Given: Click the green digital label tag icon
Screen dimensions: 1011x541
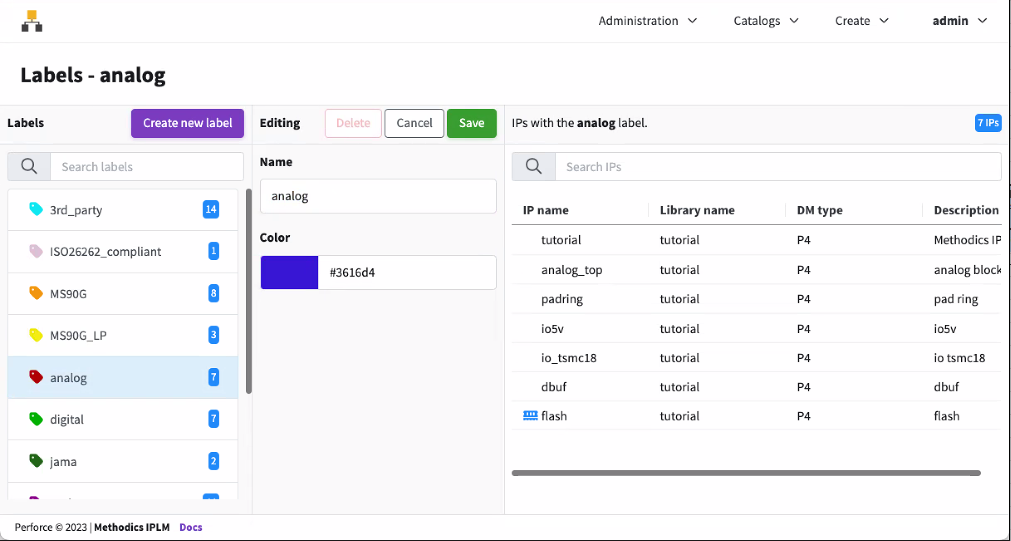Looking at the screenshot, I should point(36,420).
